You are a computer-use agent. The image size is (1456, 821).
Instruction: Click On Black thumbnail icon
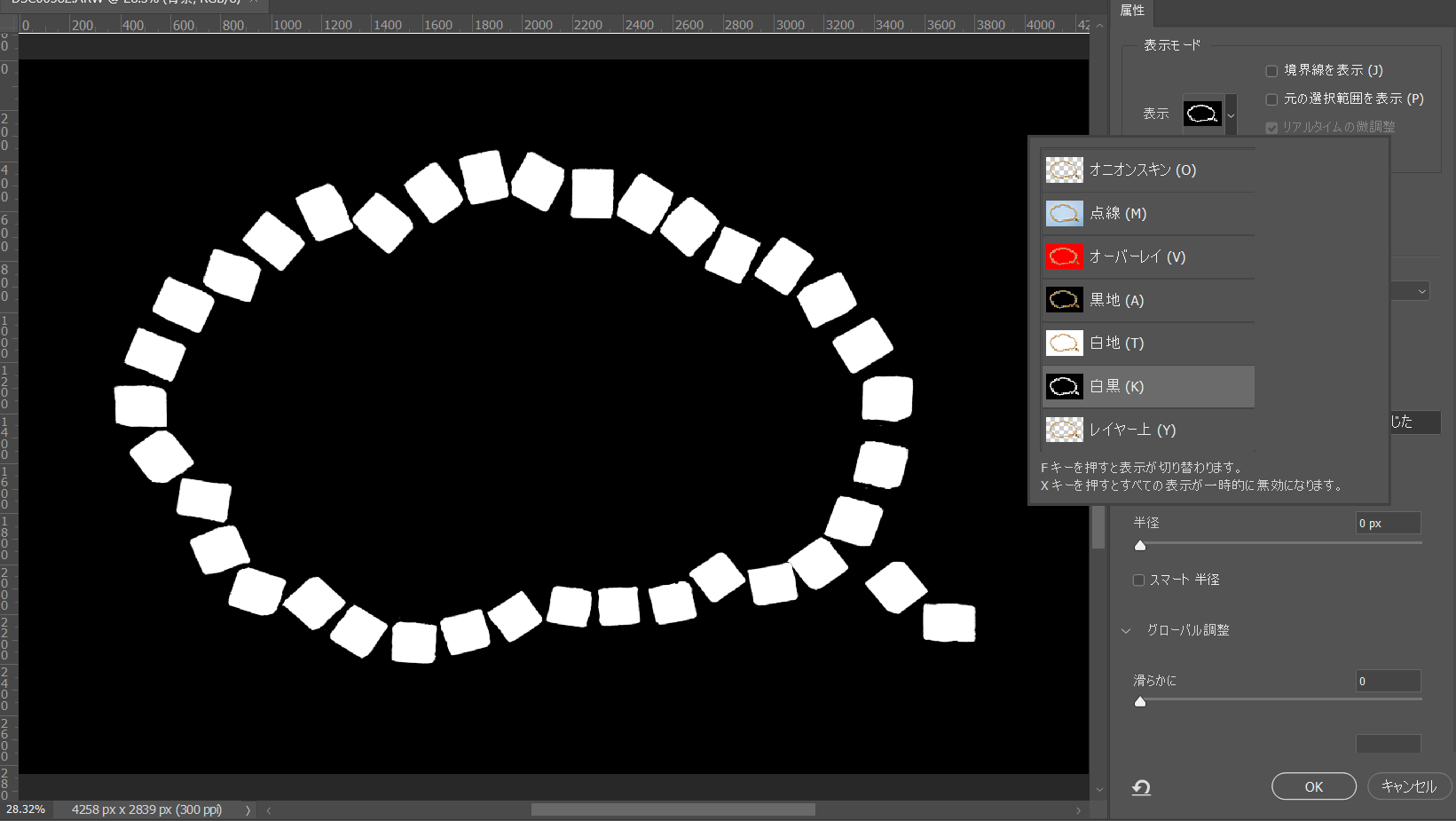pyautogui.click(x=1065, y=300)
